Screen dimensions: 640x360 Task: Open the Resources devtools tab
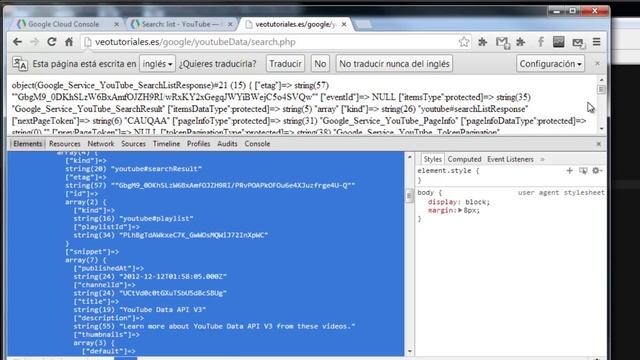point(64,144)
